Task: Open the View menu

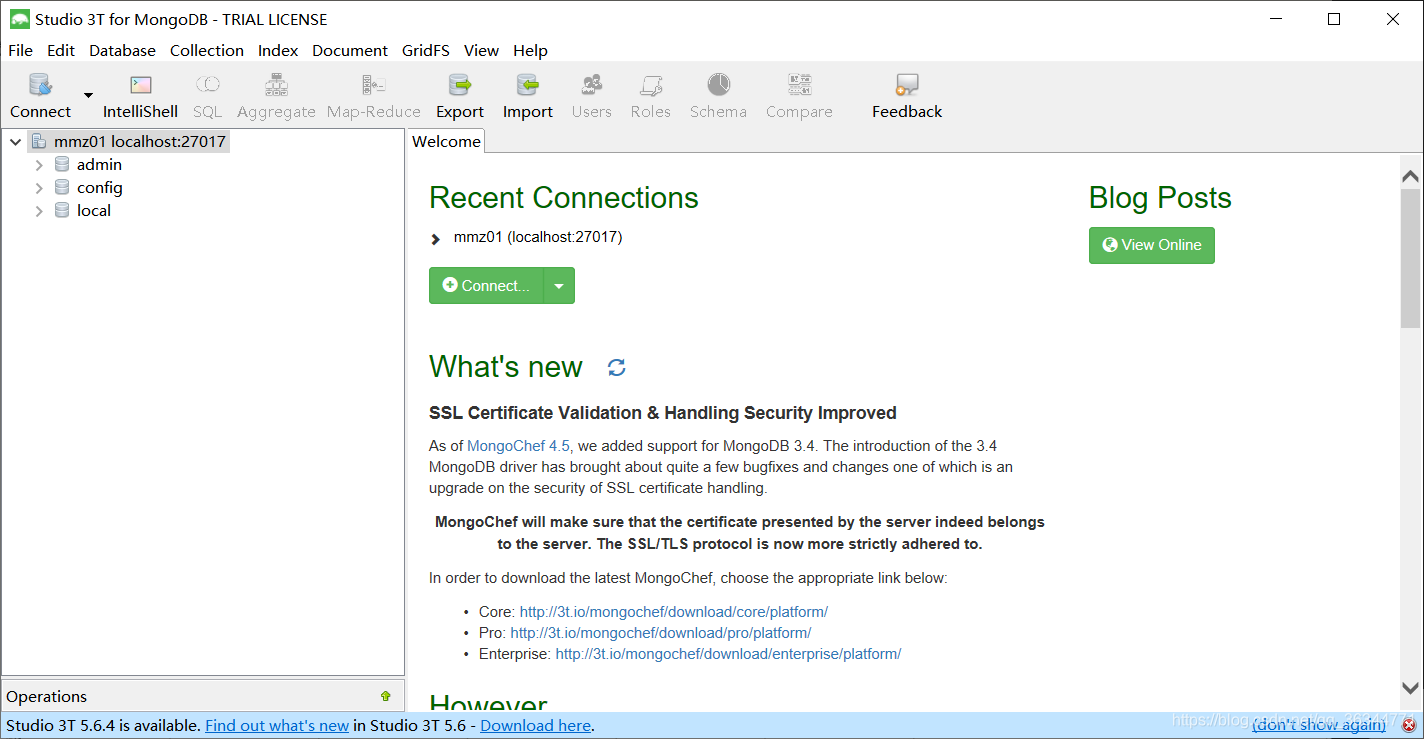Action: (x=481, y=50)
